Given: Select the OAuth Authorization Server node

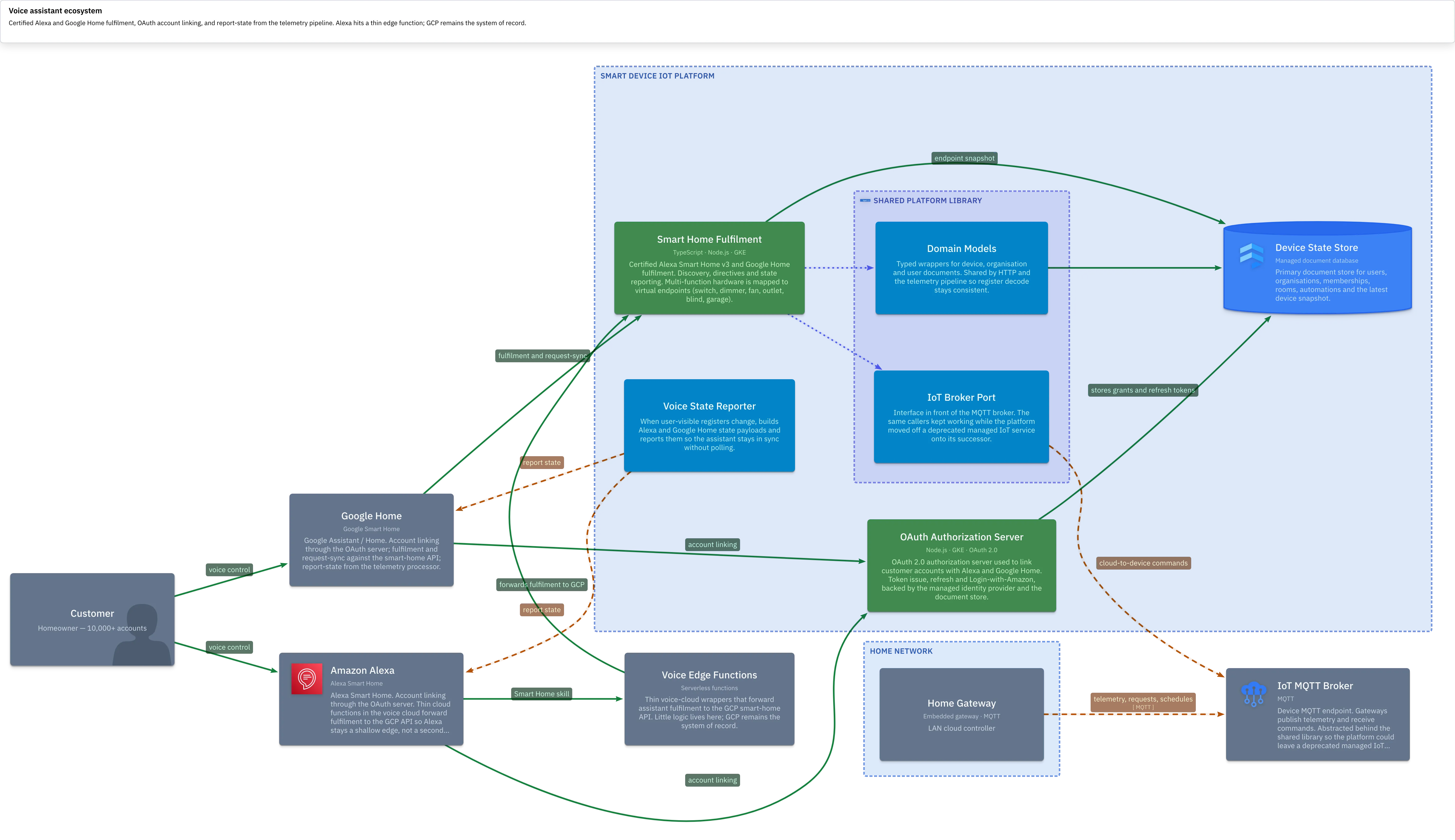Looking at the screenshot, I should tap(961, 566).
